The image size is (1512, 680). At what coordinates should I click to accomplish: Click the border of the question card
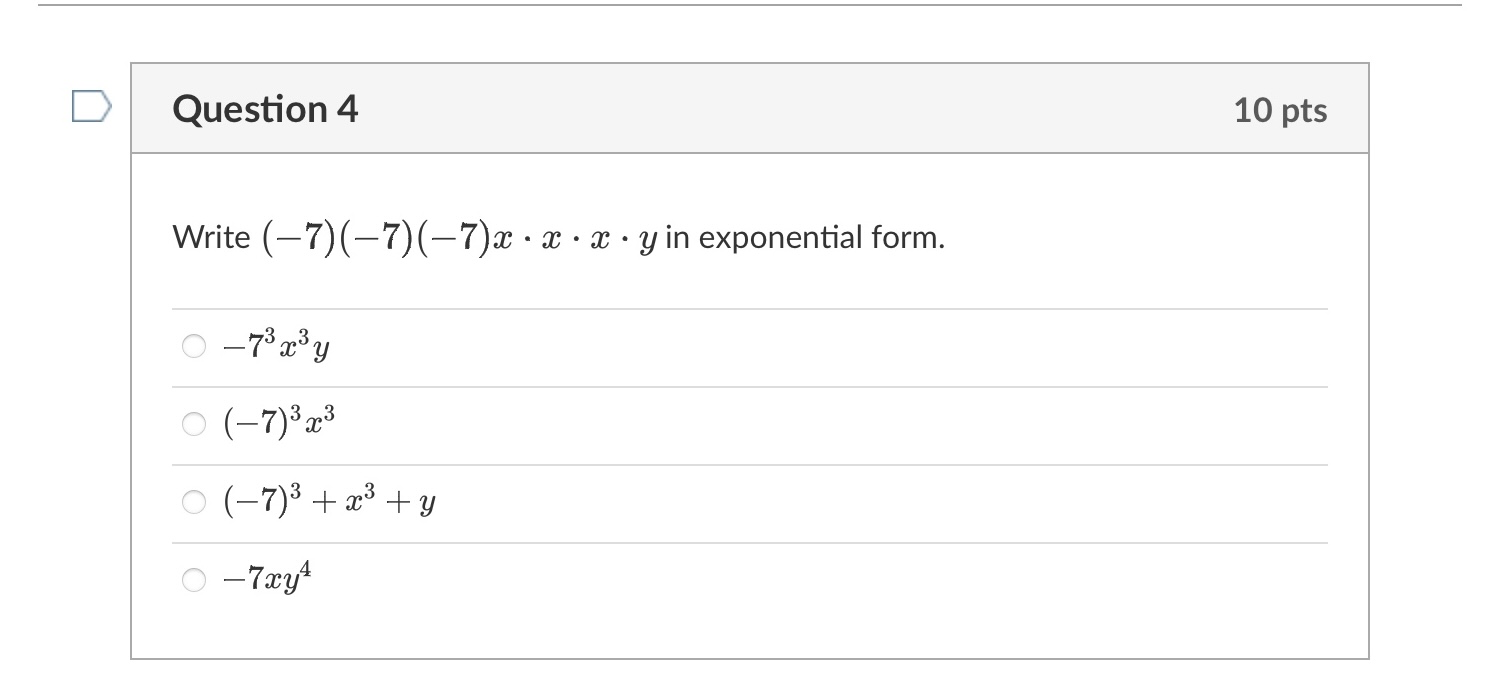(x=132, y=400)
